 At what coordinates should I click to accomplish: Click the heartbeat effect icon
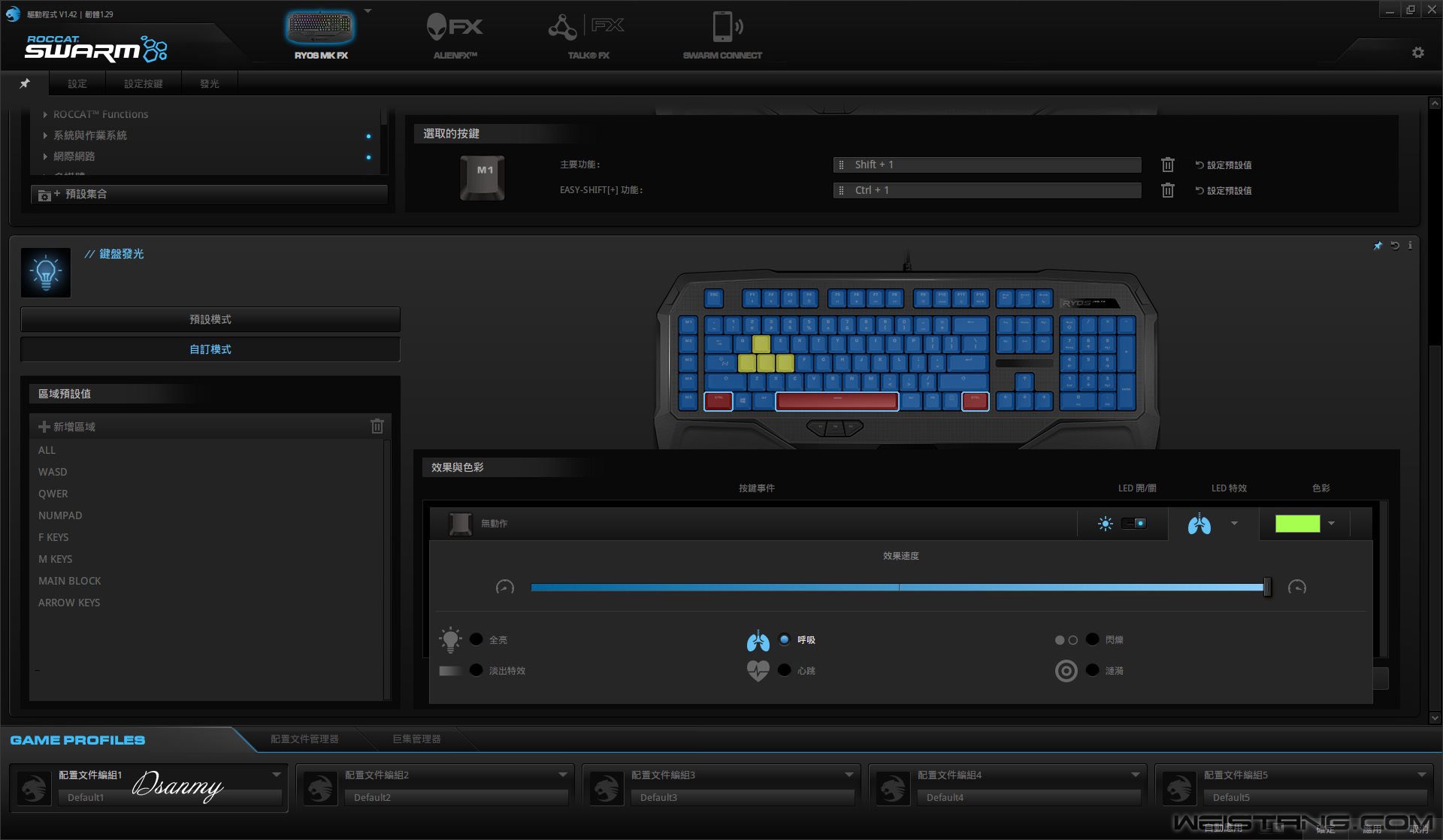click(x=758, y=670)
